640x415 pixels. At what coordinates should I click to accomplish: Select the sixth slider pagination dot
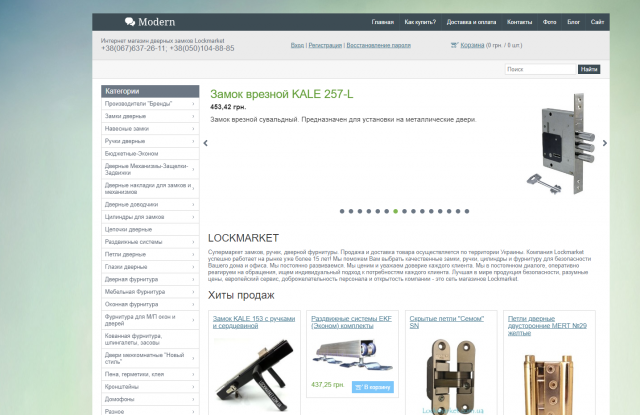387,211
